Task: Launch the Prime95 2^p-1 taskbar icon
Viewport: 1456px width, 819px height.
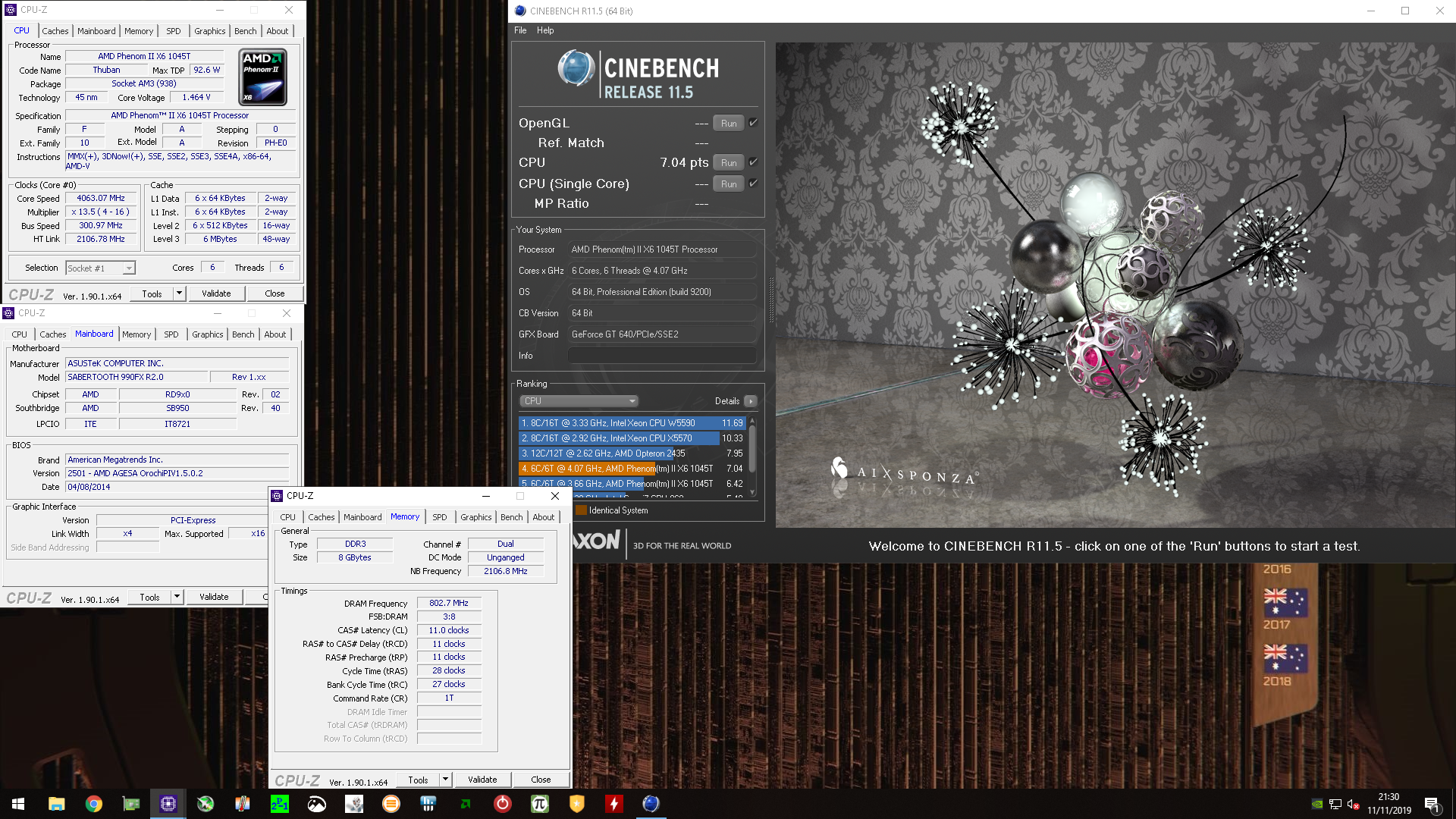Action: point(280,804)
